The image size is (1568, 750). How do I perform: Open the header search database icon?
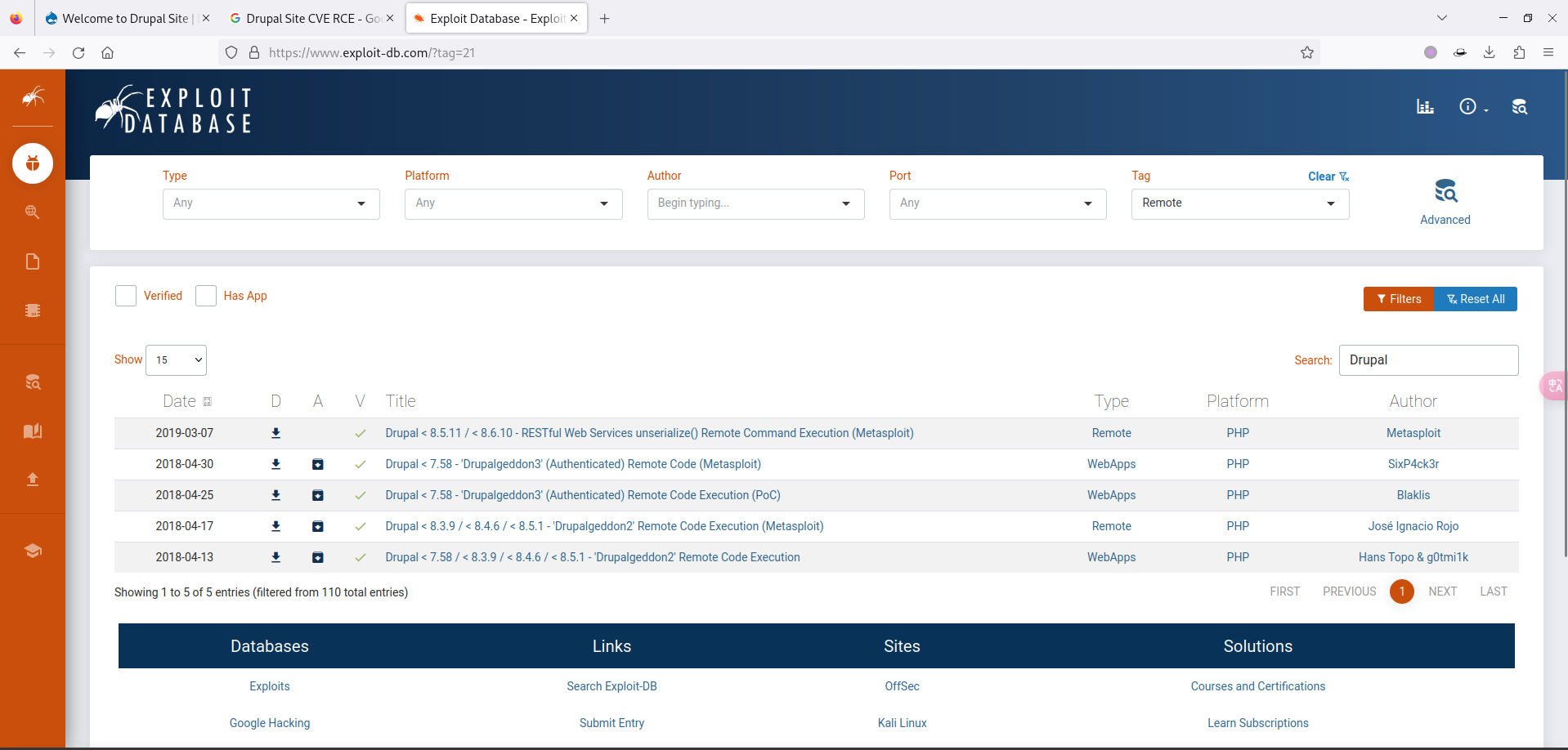click(x=1520, y=107)
